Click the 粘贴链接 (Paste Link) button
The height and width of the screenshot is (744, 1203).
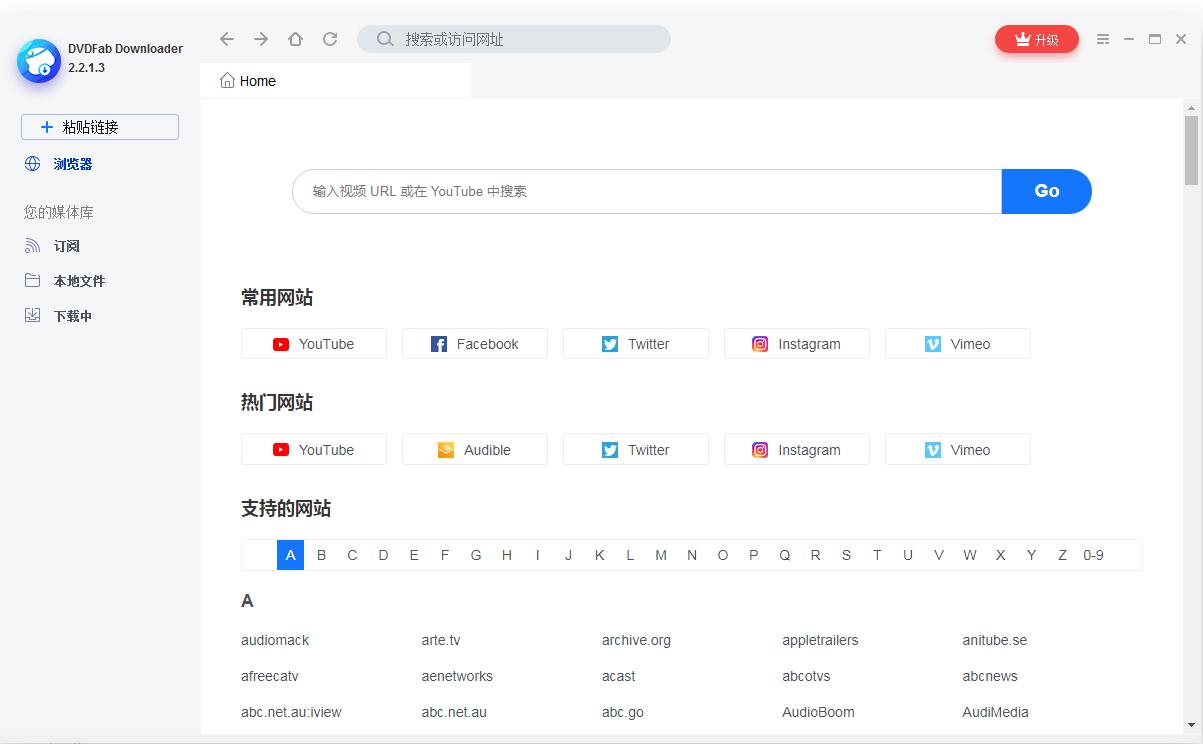99,126
